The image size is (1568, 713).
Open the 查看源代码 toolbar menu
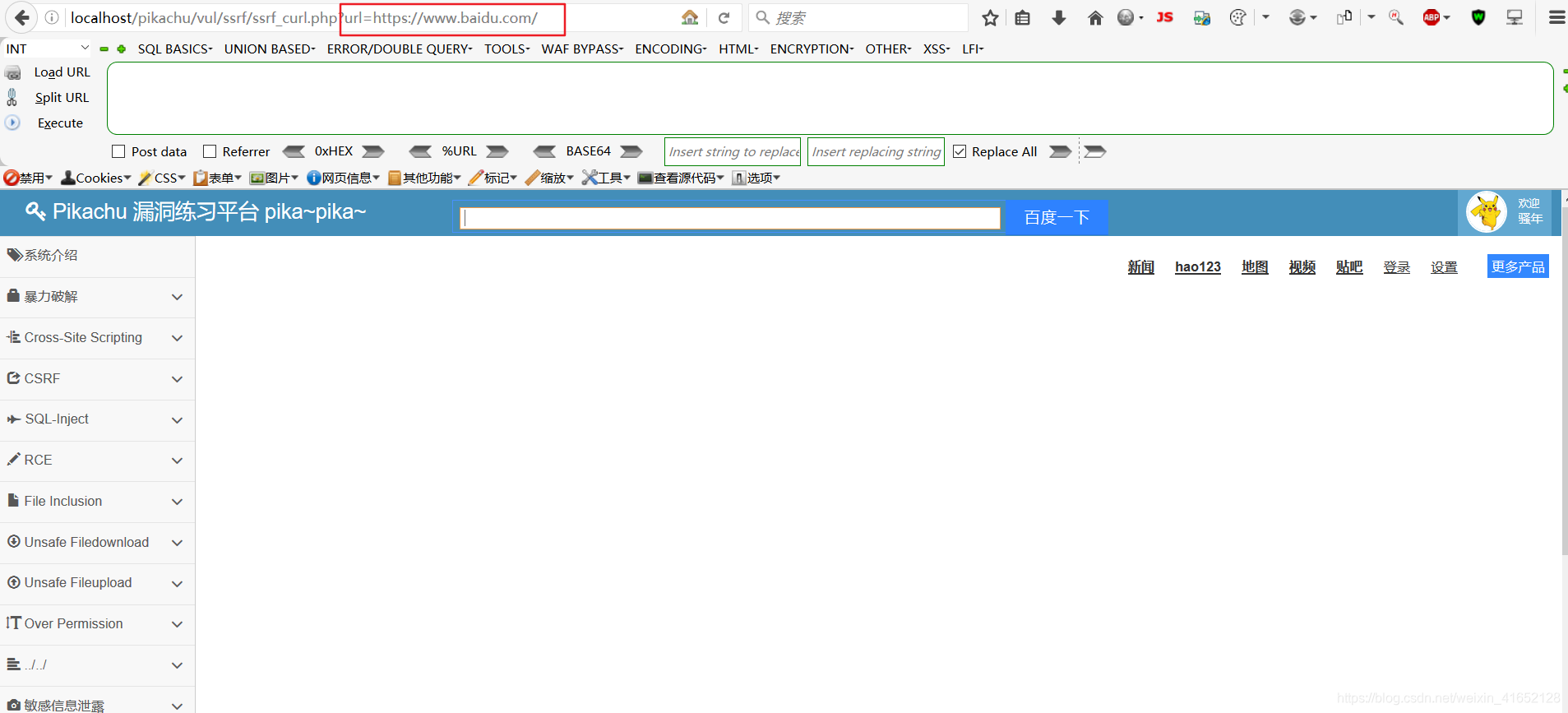coord(681,178)
